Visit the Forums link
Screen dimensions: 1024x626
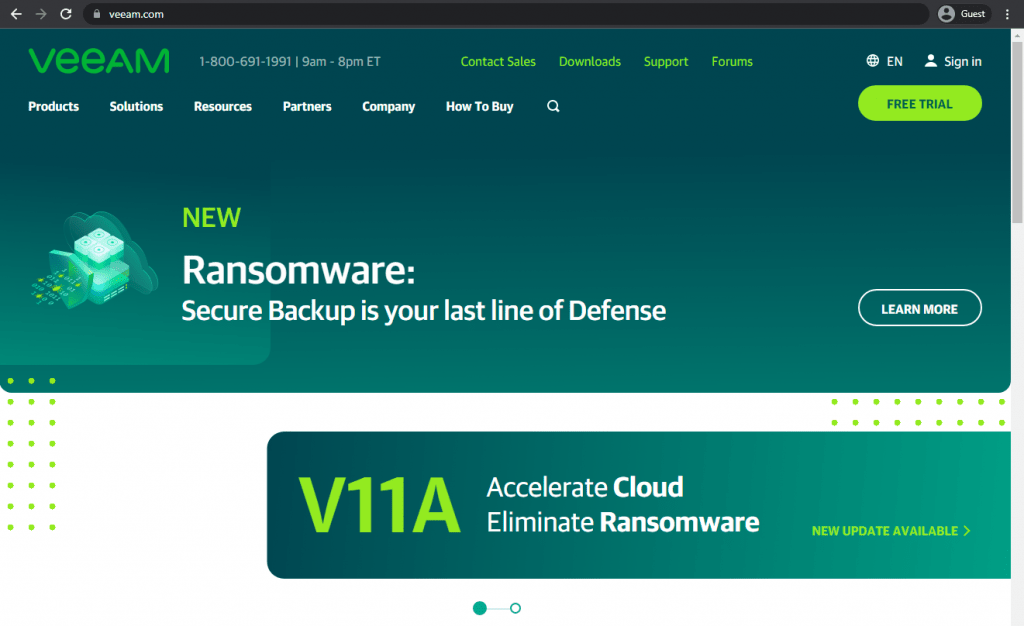732,61
